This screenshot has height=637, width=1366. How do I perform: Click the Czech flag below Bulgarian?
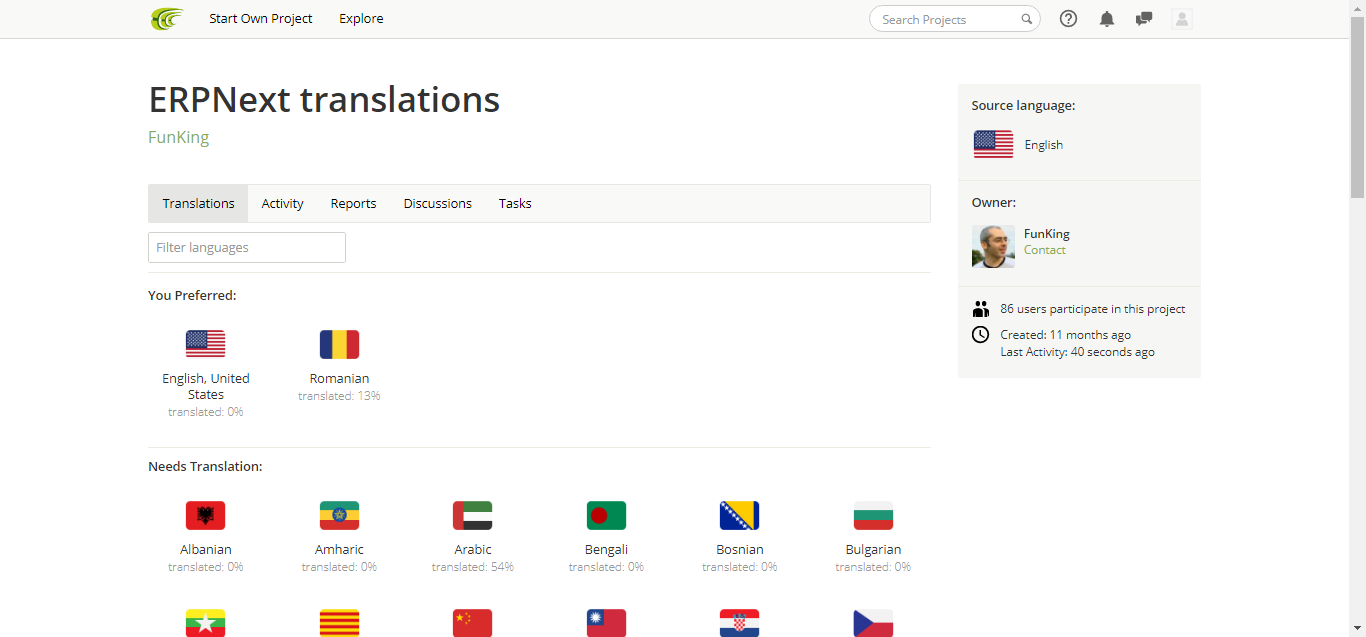pos(873,623)
